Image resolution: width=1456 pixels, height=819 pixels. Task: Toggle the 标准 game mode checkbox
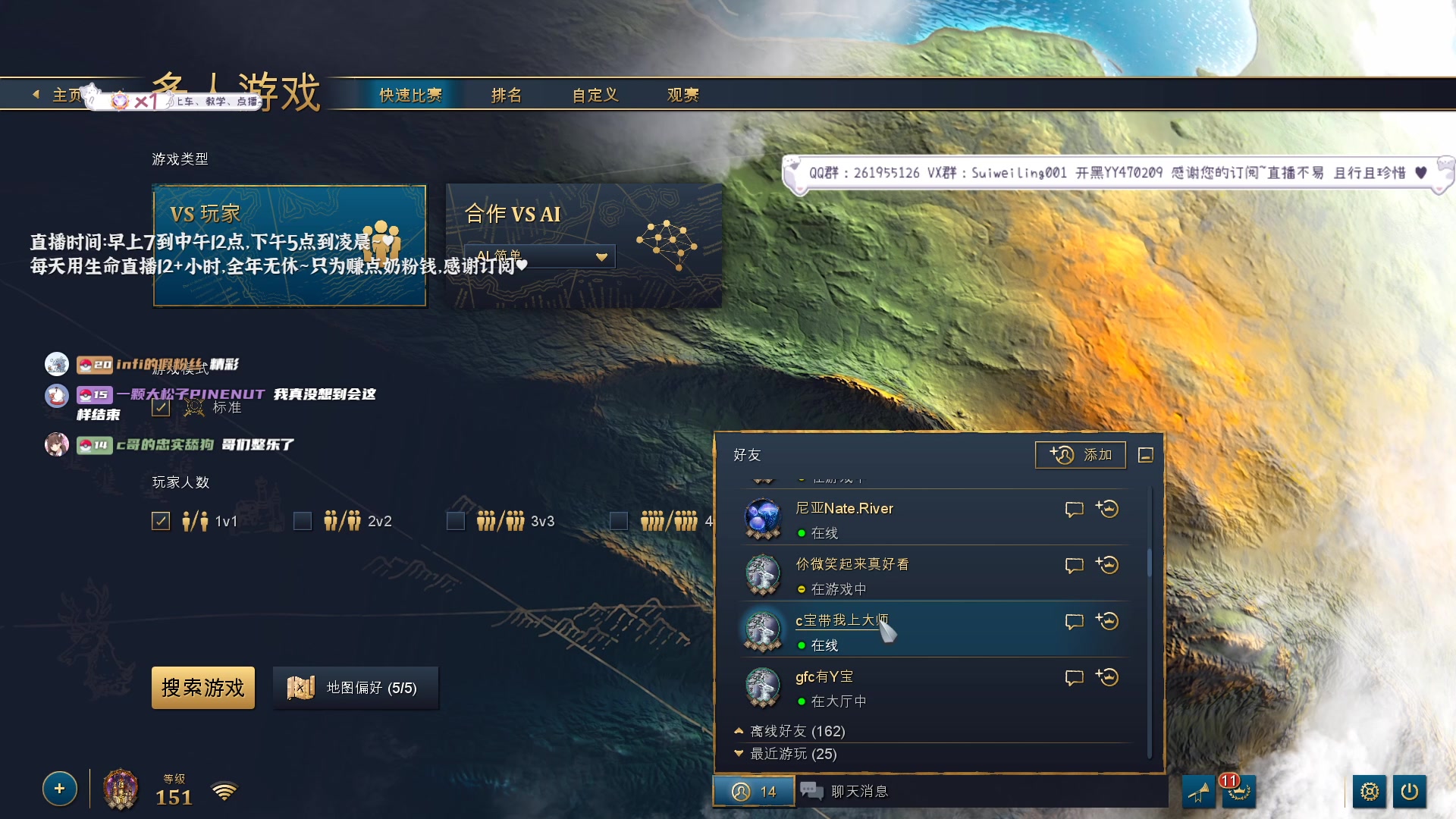pos(160,407)
